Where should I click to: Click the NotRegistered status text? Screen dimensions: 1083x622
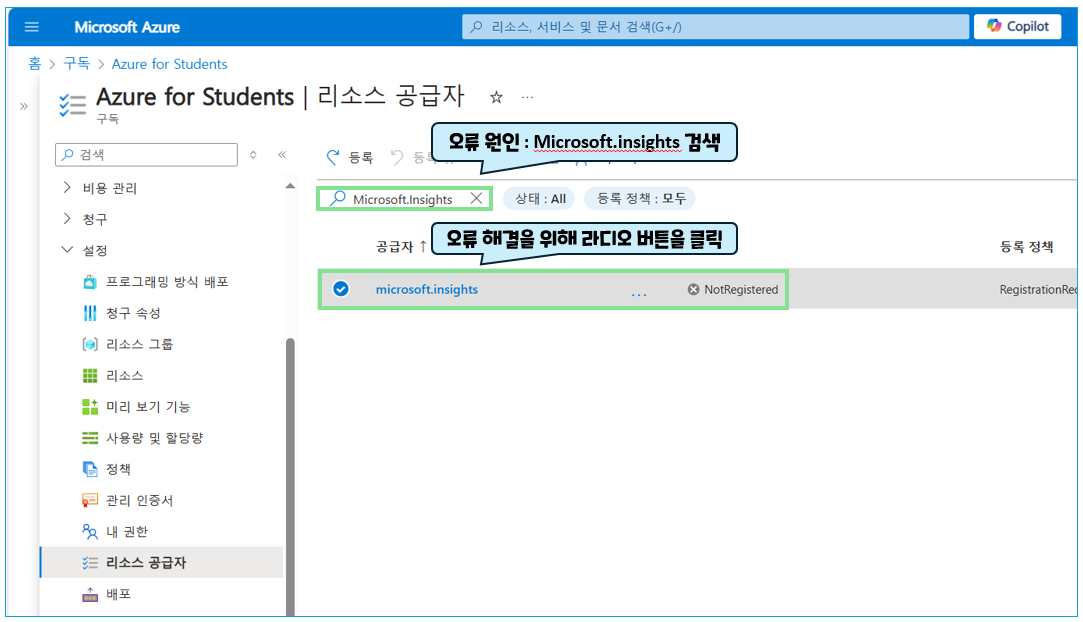click(741, 290)
